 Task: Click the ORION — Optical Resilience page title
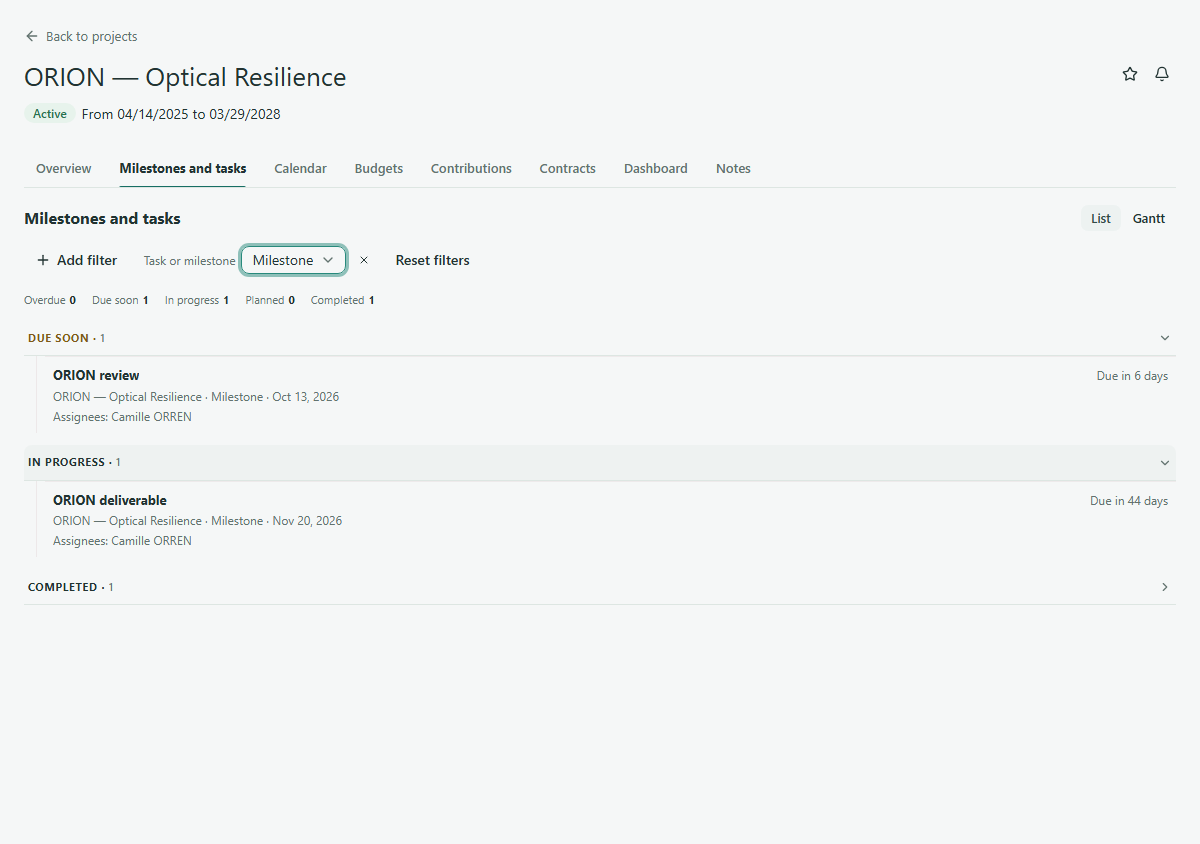tap(185, 77)
